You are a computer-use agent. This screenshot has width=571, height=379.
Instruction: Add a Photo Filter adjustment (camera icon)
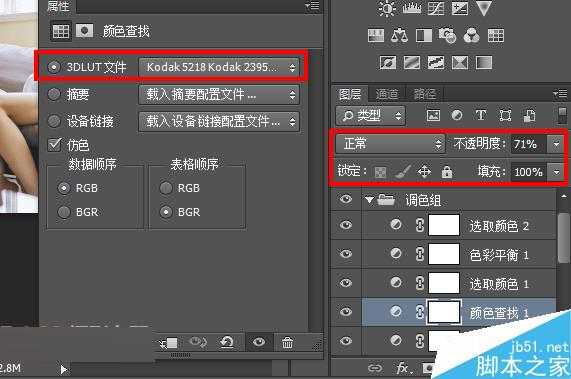click(x=448, y=35)
